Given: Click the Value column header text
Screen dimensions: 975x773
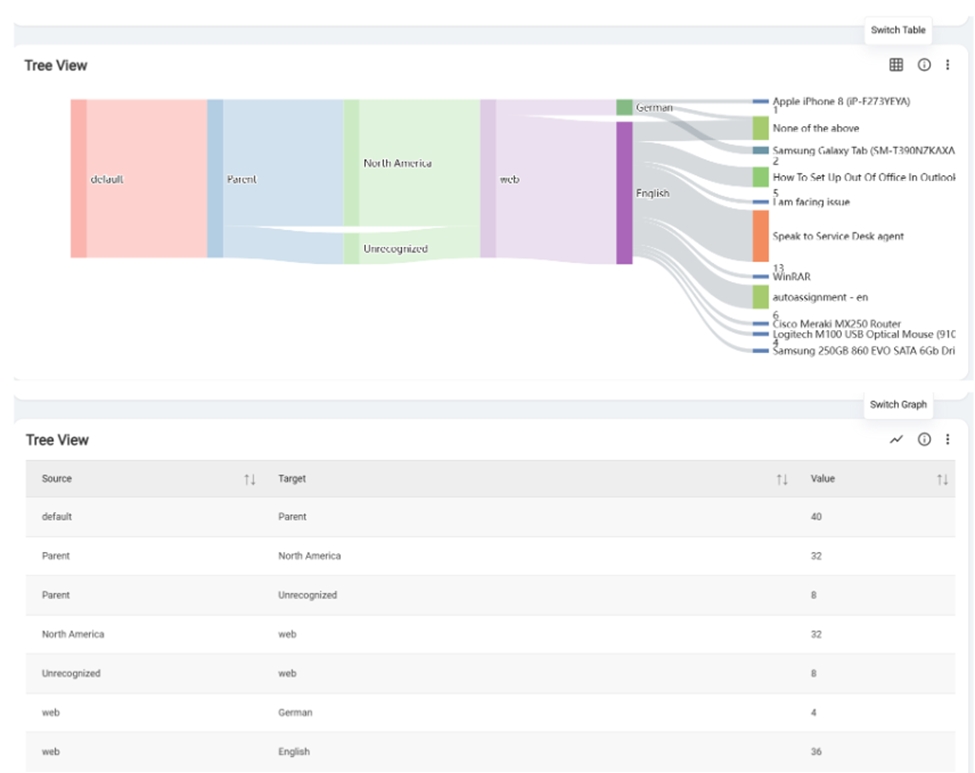Looking at the screenshot, I should pyautogui.click(x=824, y=479).
